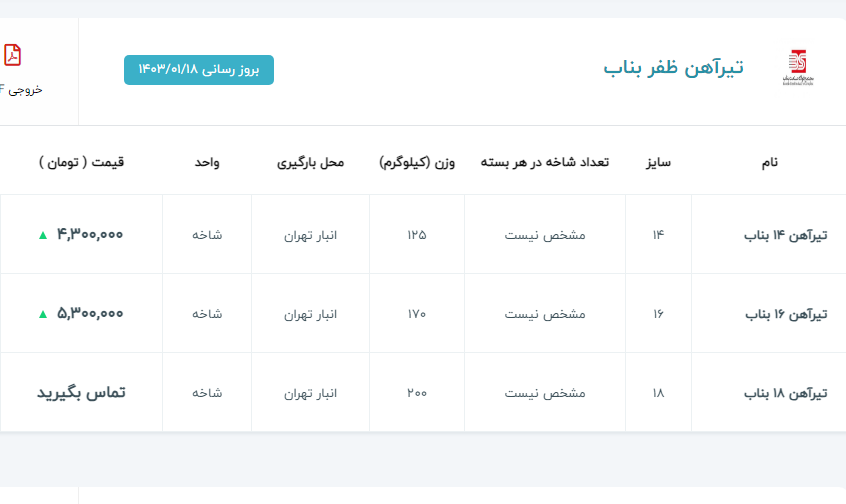Click the وزن (کیلوگرم) column header
Image resolution: width=846 pixels, height=504 pixels.
[417, 162]
